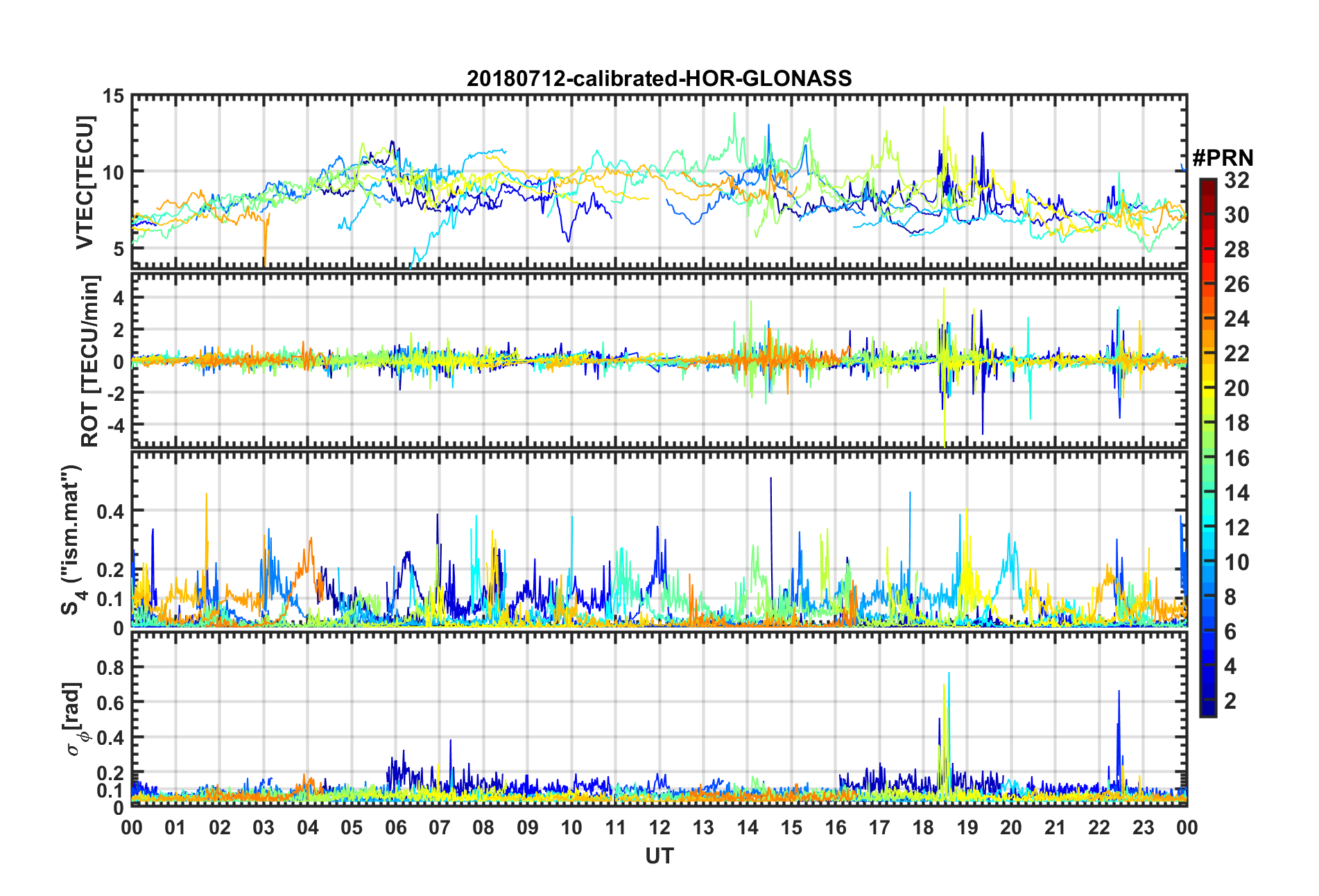Select the 10 label on the PRN colorbar
This screenshot has height=896, width=1319.
[1236, 562]
